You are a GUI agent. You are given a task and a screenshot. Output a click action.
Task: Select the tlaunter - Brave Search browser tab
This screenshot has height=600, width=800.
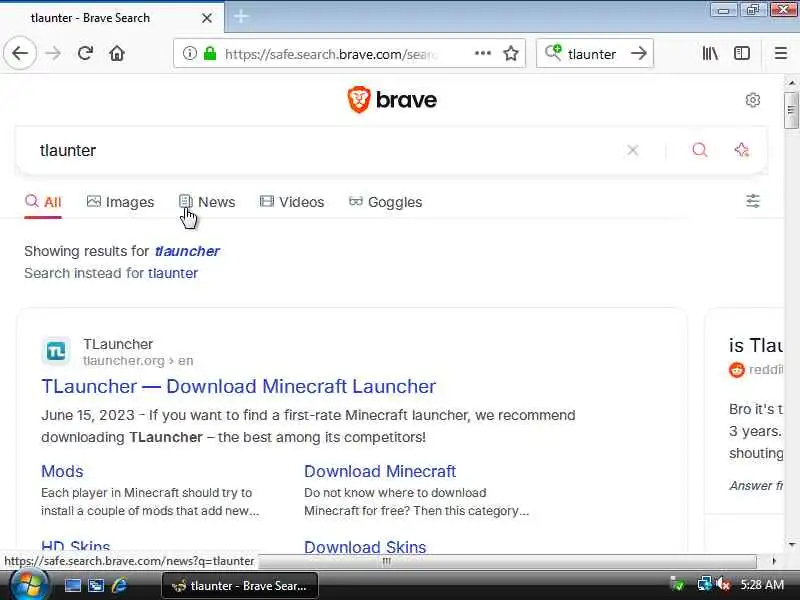click(111, 18)
